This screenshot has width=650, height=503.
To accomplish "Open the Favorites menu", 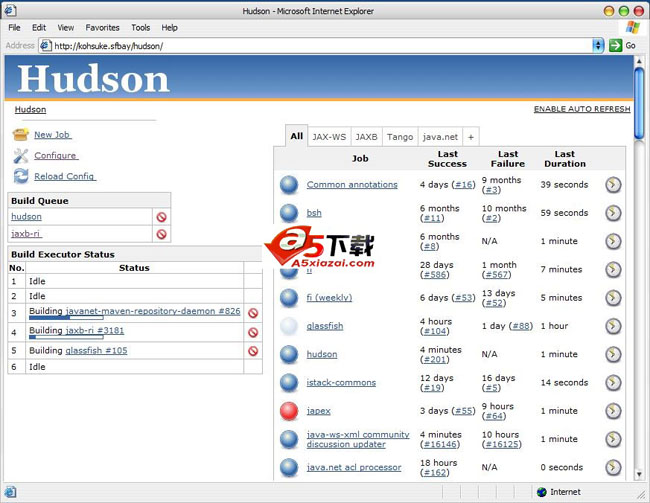I will click(x=102, y=28).
